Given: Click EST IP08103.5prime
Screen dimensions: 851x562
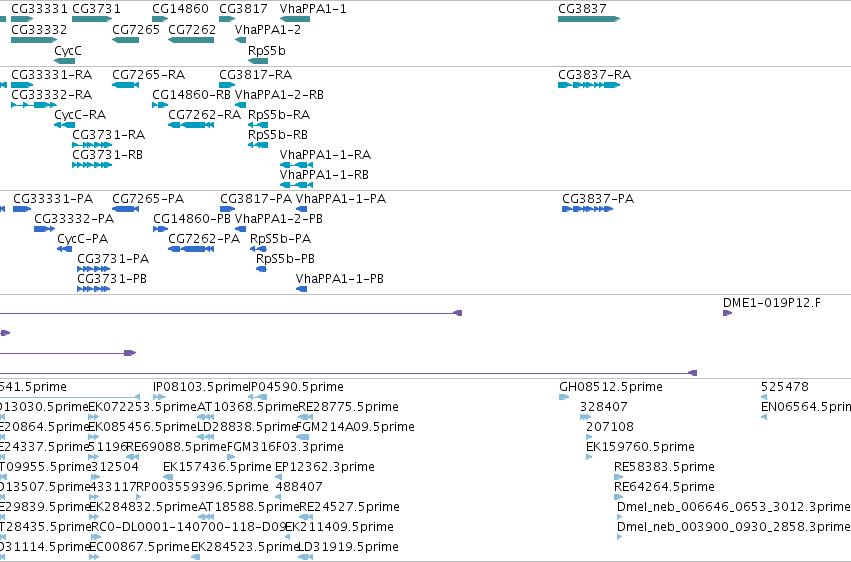Looking at the screenshot, I should pyautogui.click(x=160, y=397).
